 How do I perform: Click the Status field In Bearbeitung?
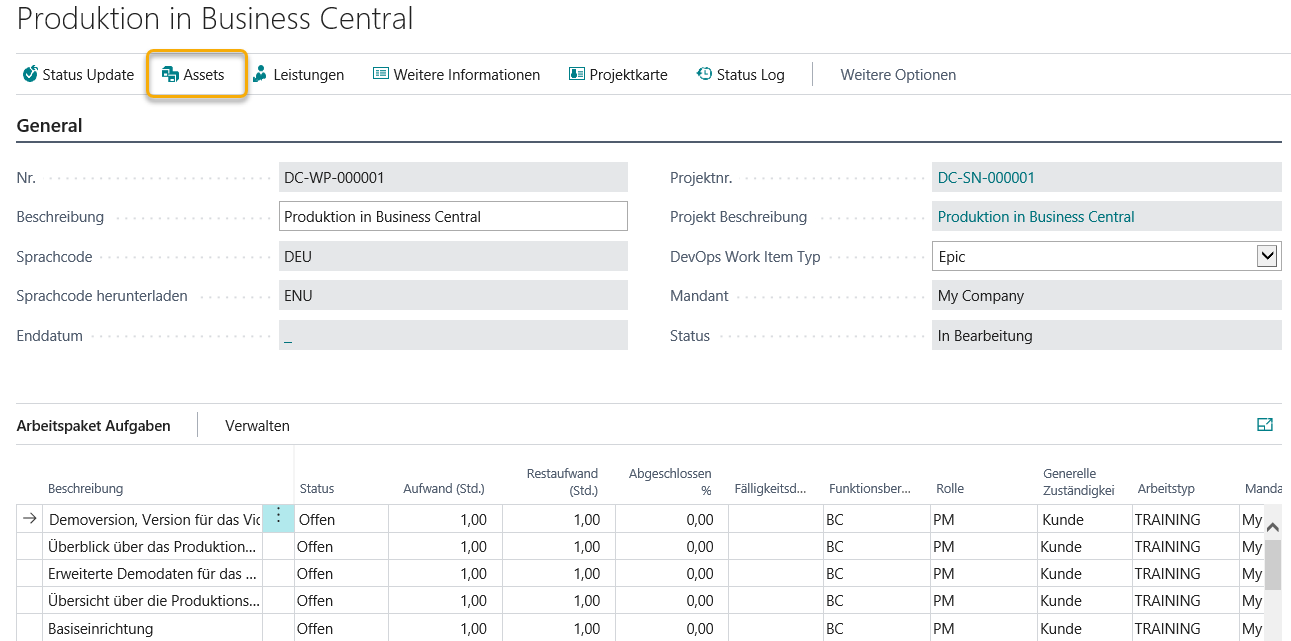pos(1106,336)
